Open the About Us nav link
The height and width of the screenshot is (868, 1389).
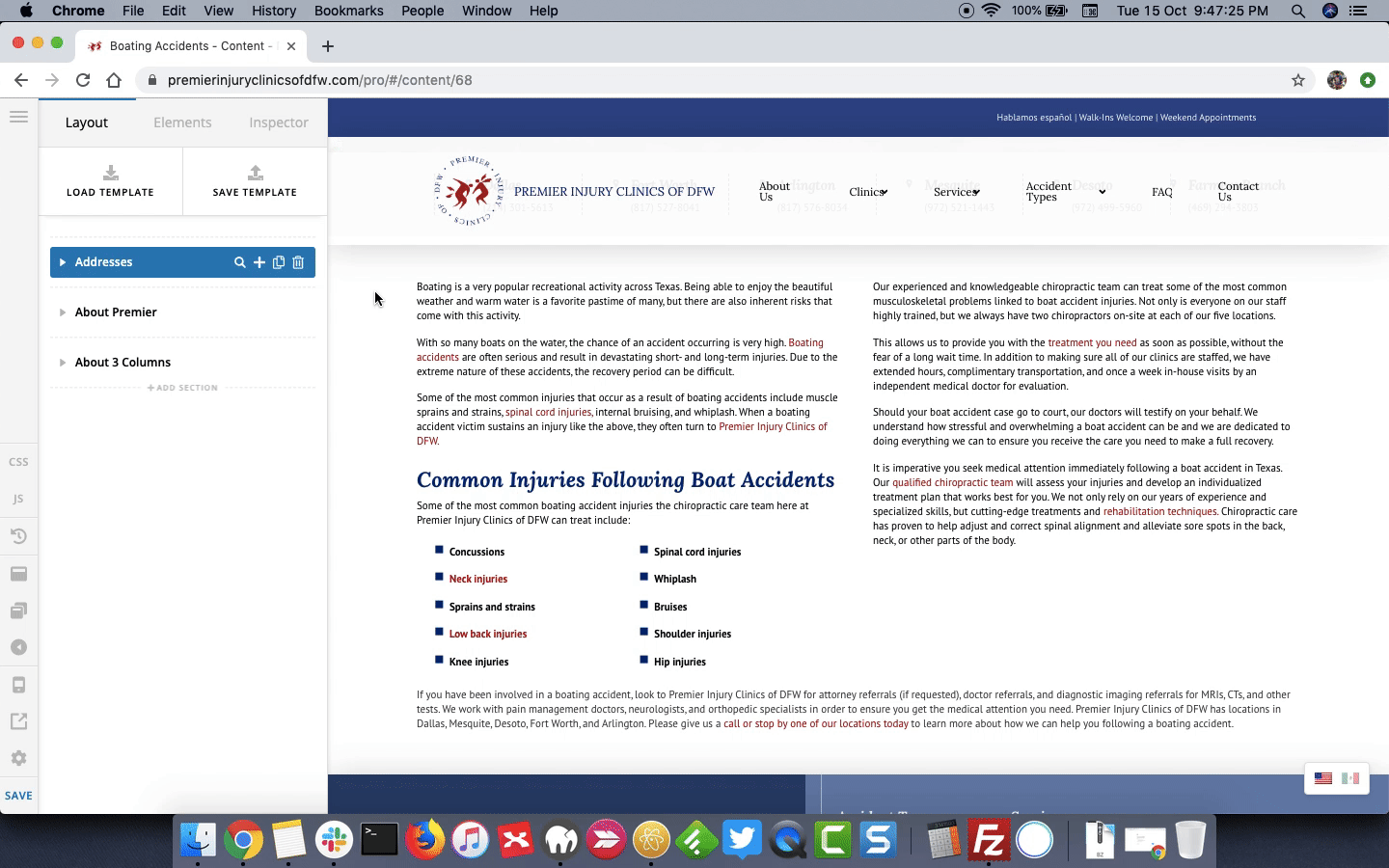(x=774, y=192)
